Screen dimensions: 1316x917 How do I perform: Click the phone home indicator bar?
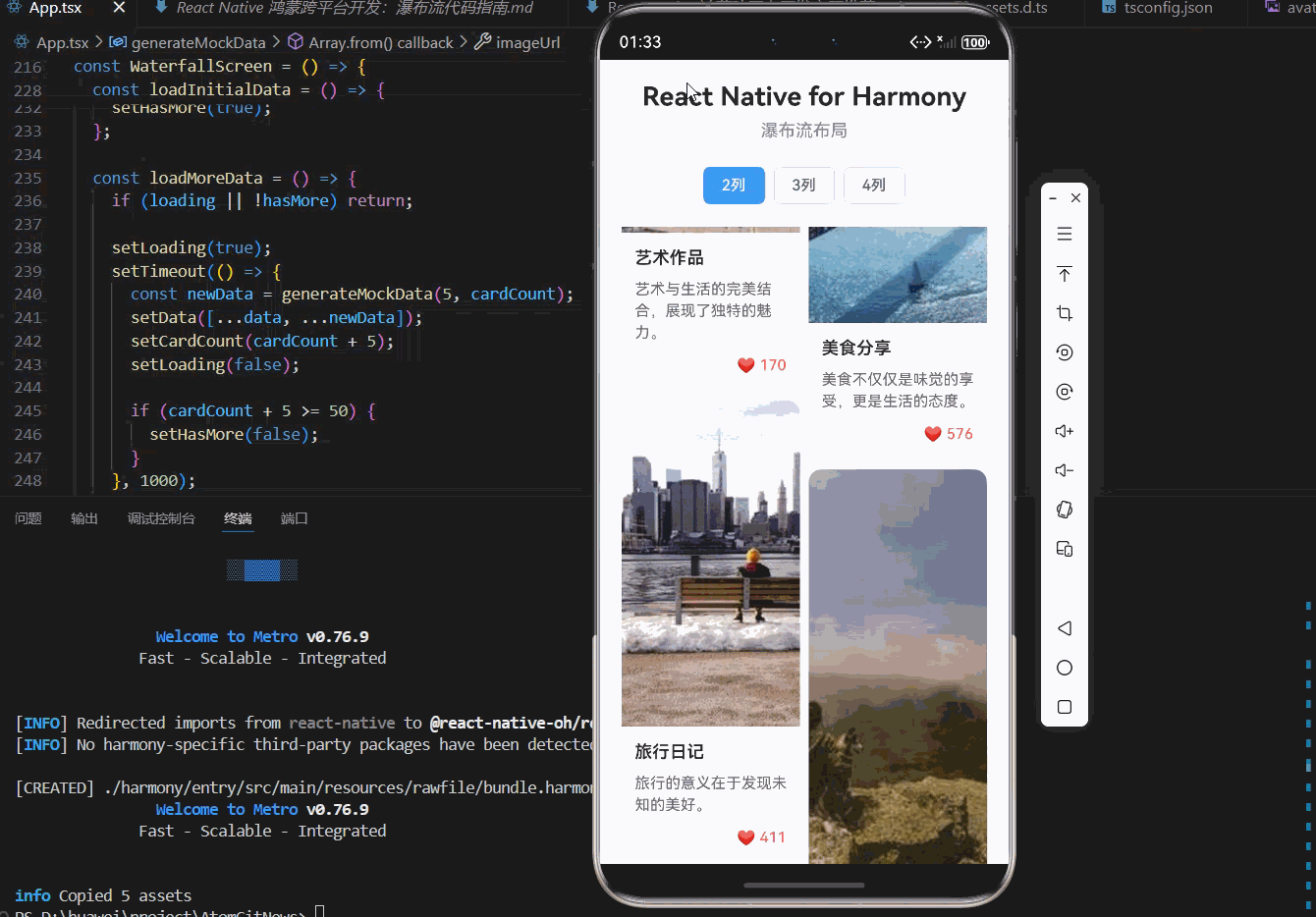pyautogui.click(x=804, y=886)
